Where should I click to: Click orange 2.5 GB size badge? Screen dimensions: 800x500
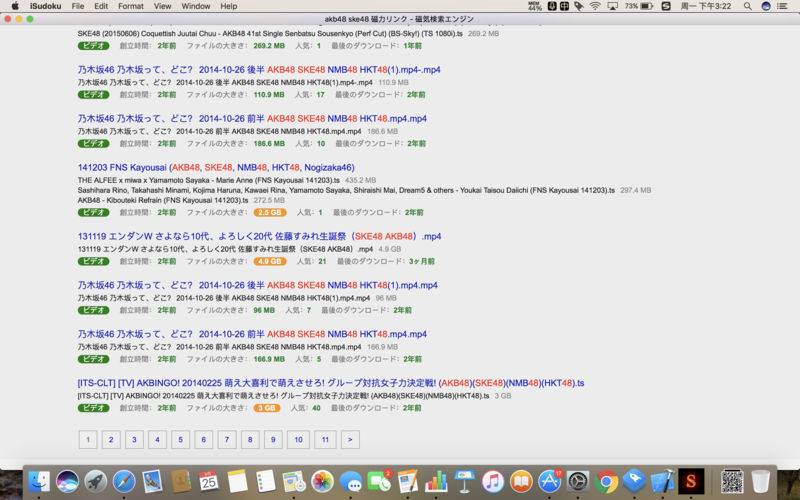pyautogui.click(x=269, y=212)
